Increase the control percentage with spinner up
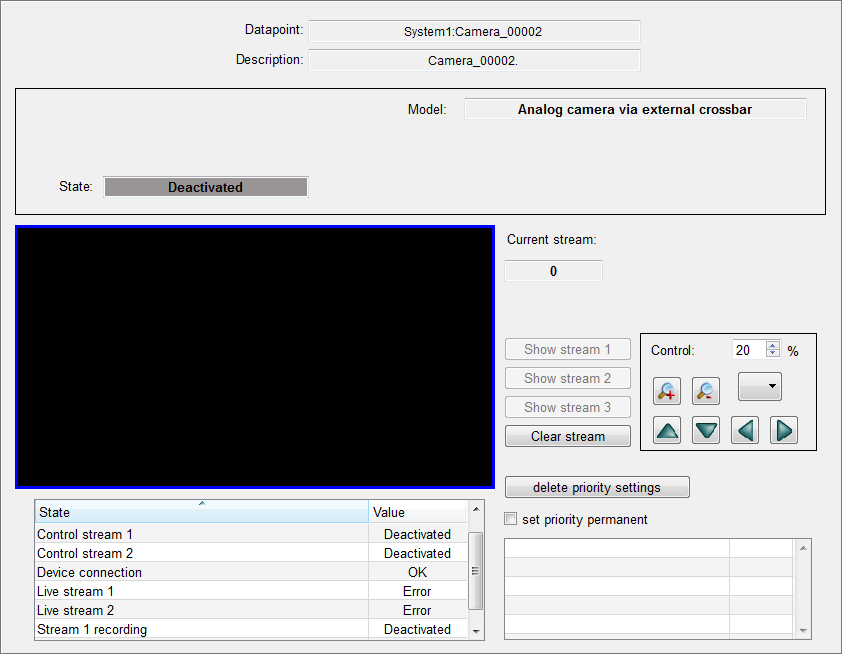This screenshot has width=842, height=654. 772,346
